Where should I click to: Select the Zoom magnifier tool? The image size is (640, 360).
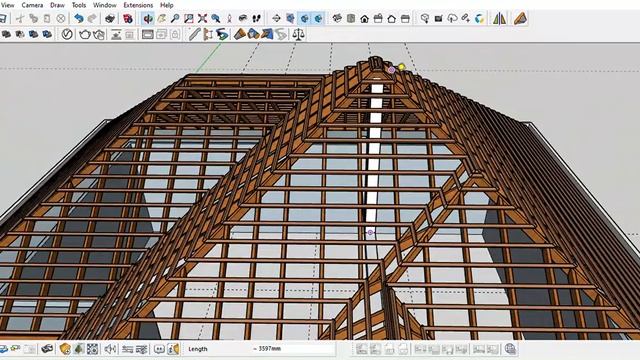[175, 18]
